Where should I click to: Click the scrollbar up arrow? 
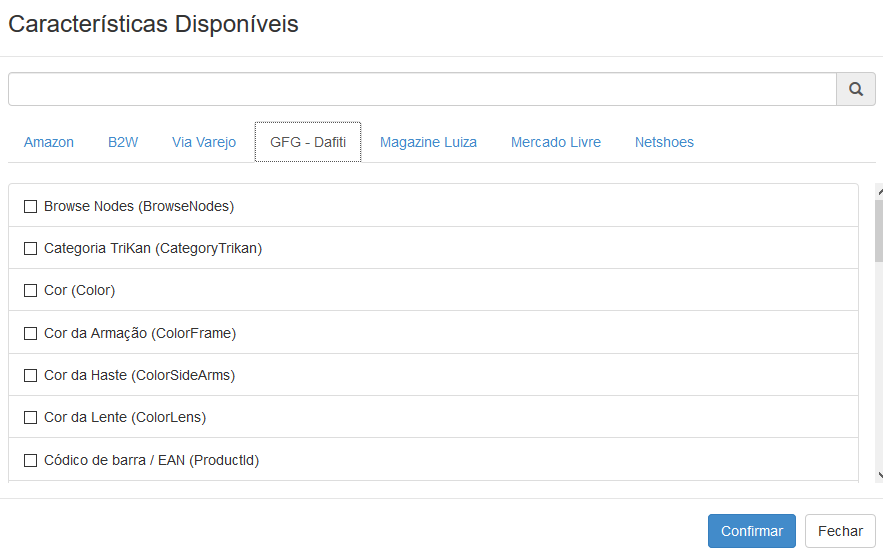tap(880, 191)
